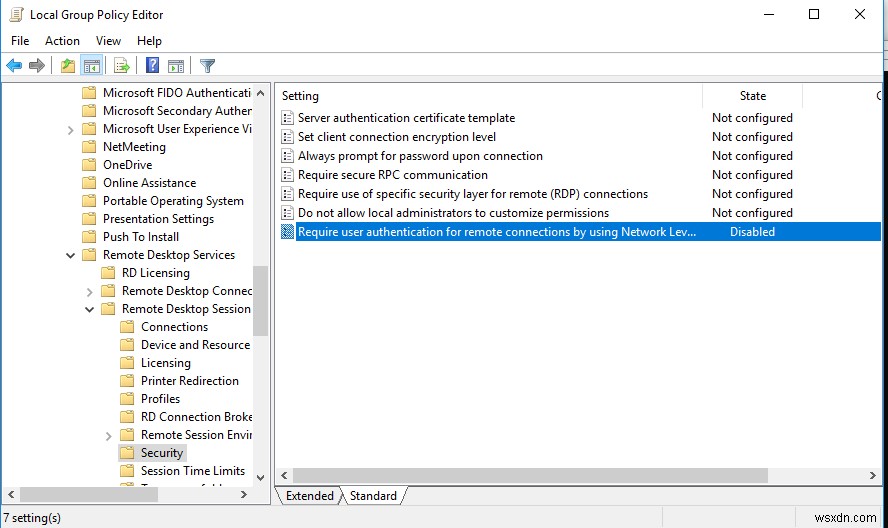Click the Printer Redirection folder icon
Screen dimensions: 888x528
coord(127,381)
